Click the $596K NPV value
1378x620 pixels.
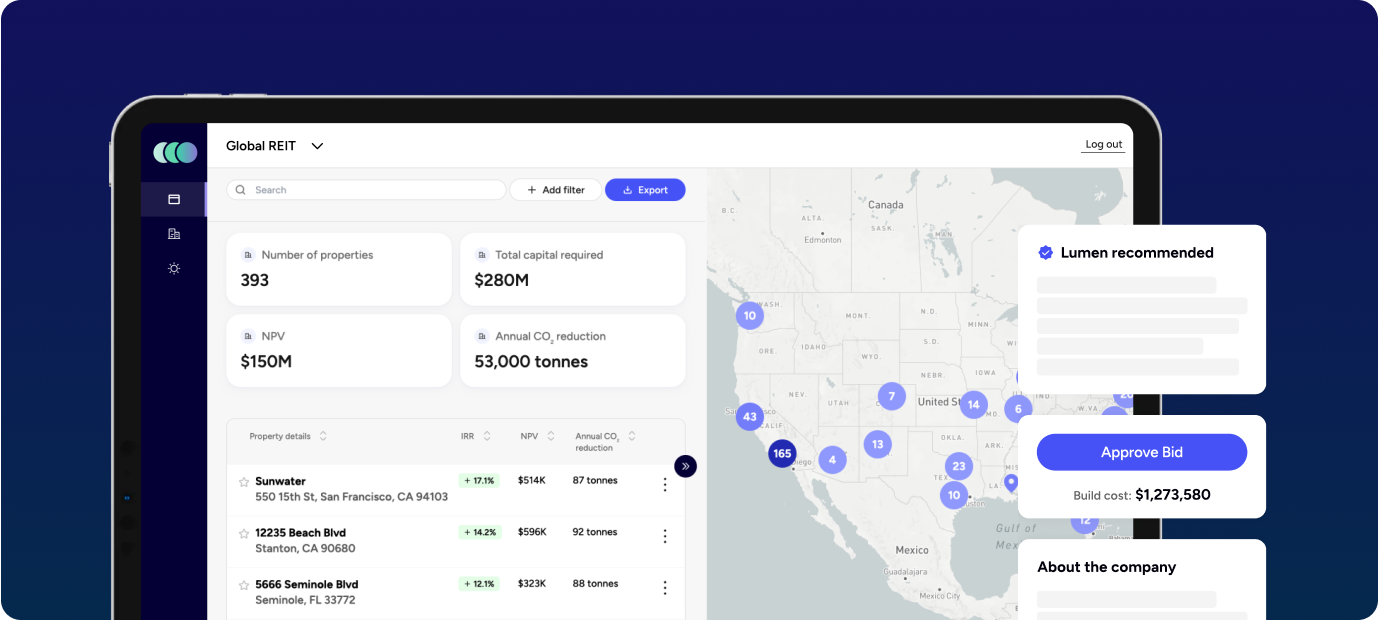click(532, 533)
